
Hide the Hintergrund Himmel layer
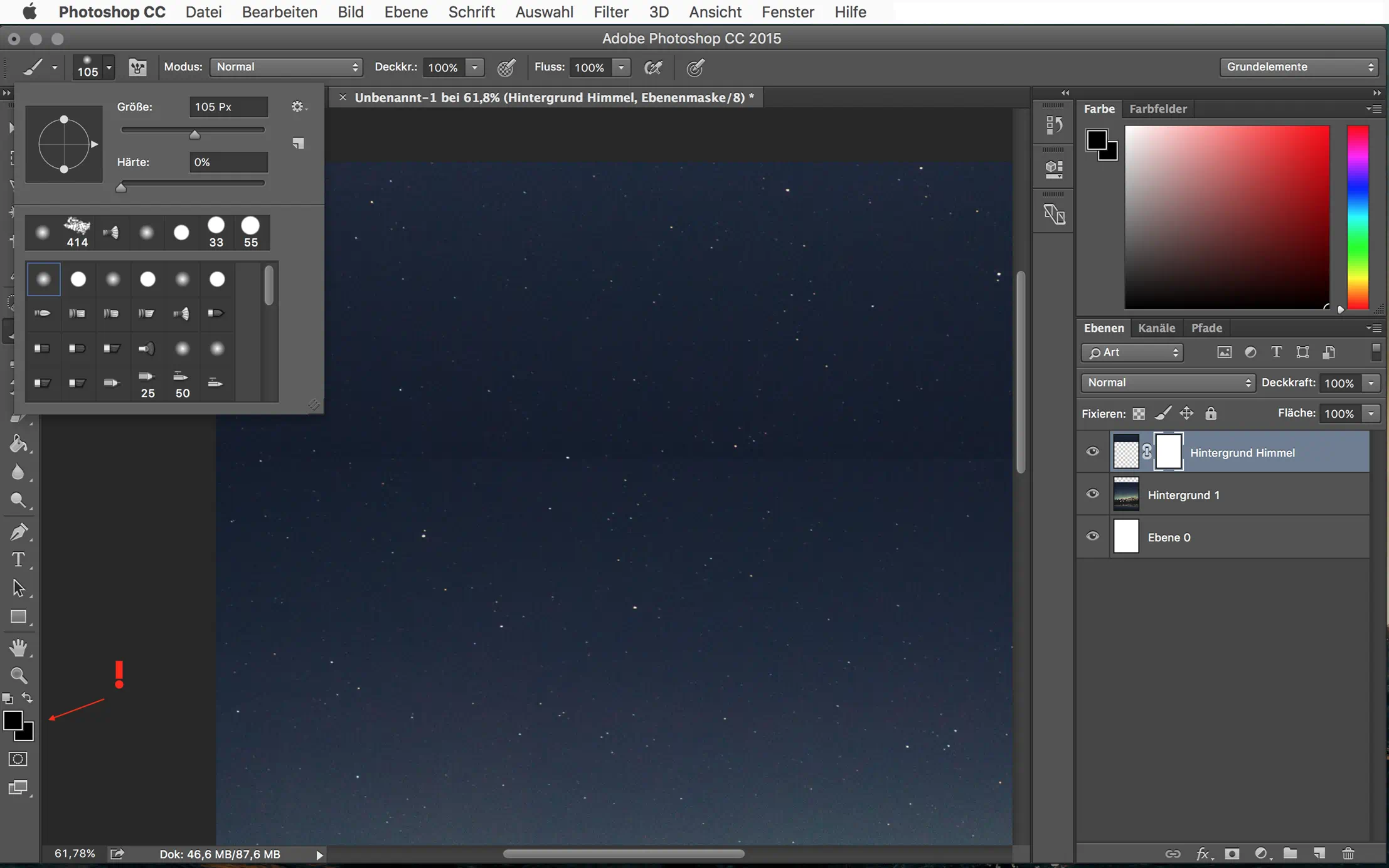coord(1092,452)
